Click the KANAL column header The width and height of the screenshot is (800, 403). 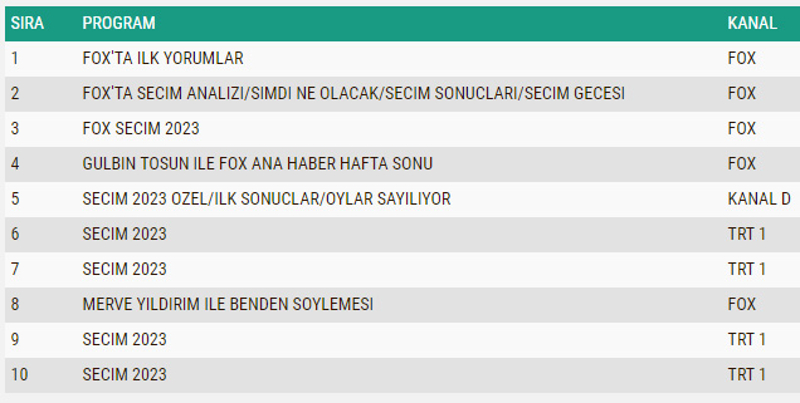coord(752,23)
